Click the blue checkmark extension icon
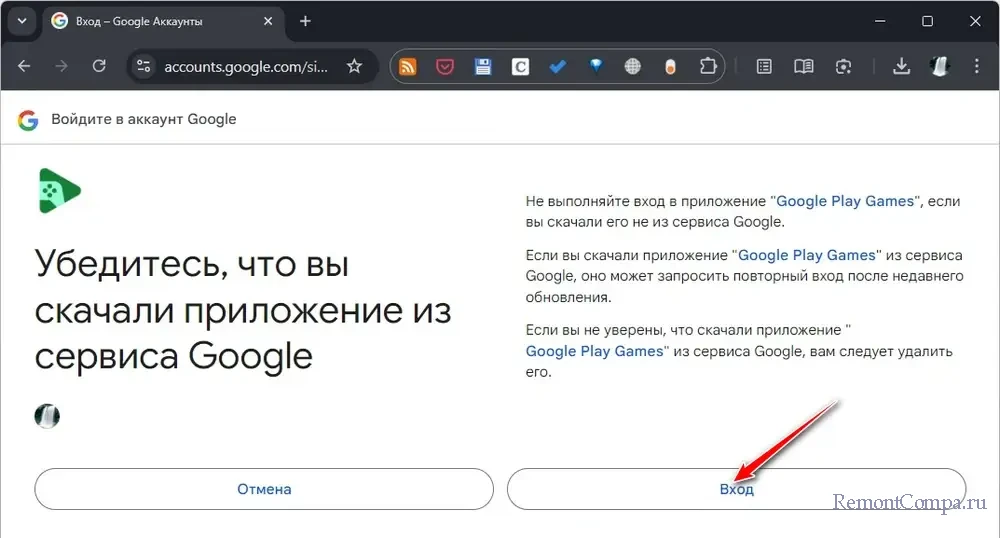This screenshot has width=1000, height=538. tap(558, 67)
